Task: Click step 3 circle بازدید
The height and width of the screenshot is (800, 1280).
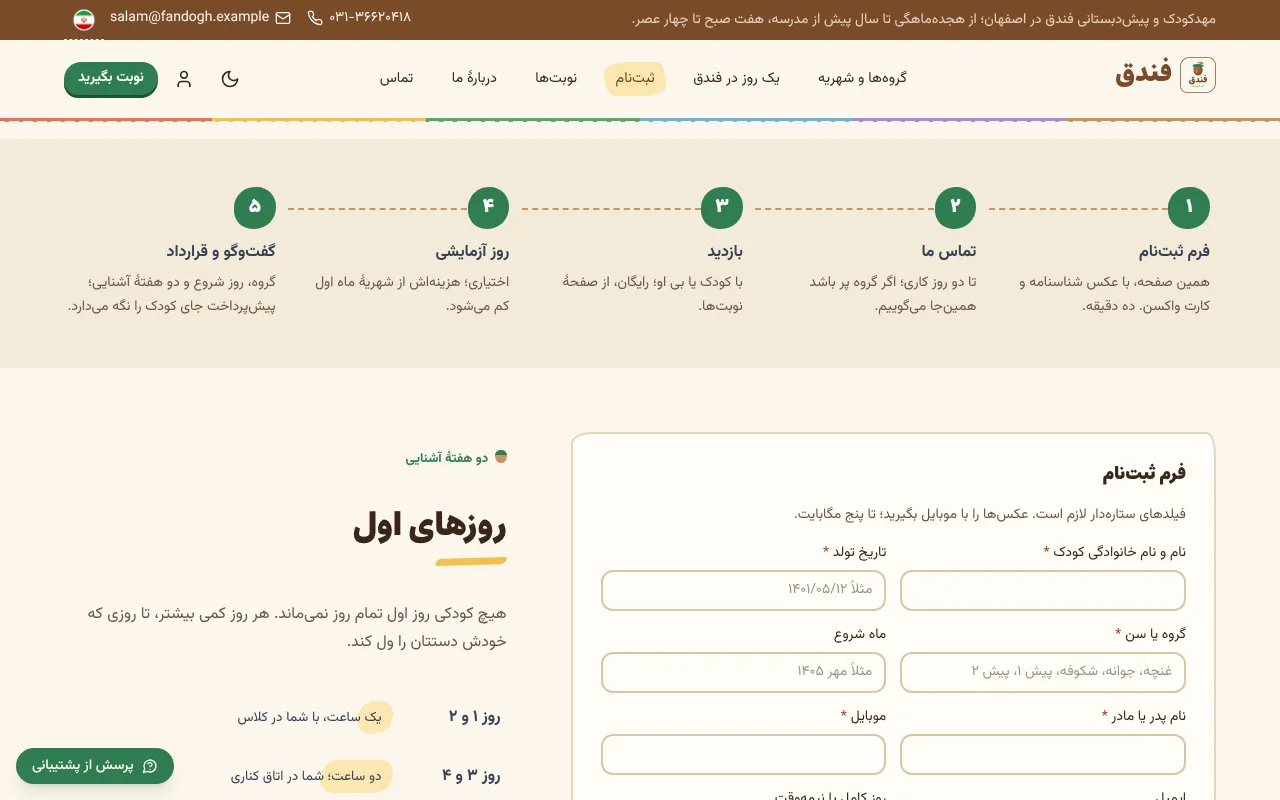Action: 722,208
